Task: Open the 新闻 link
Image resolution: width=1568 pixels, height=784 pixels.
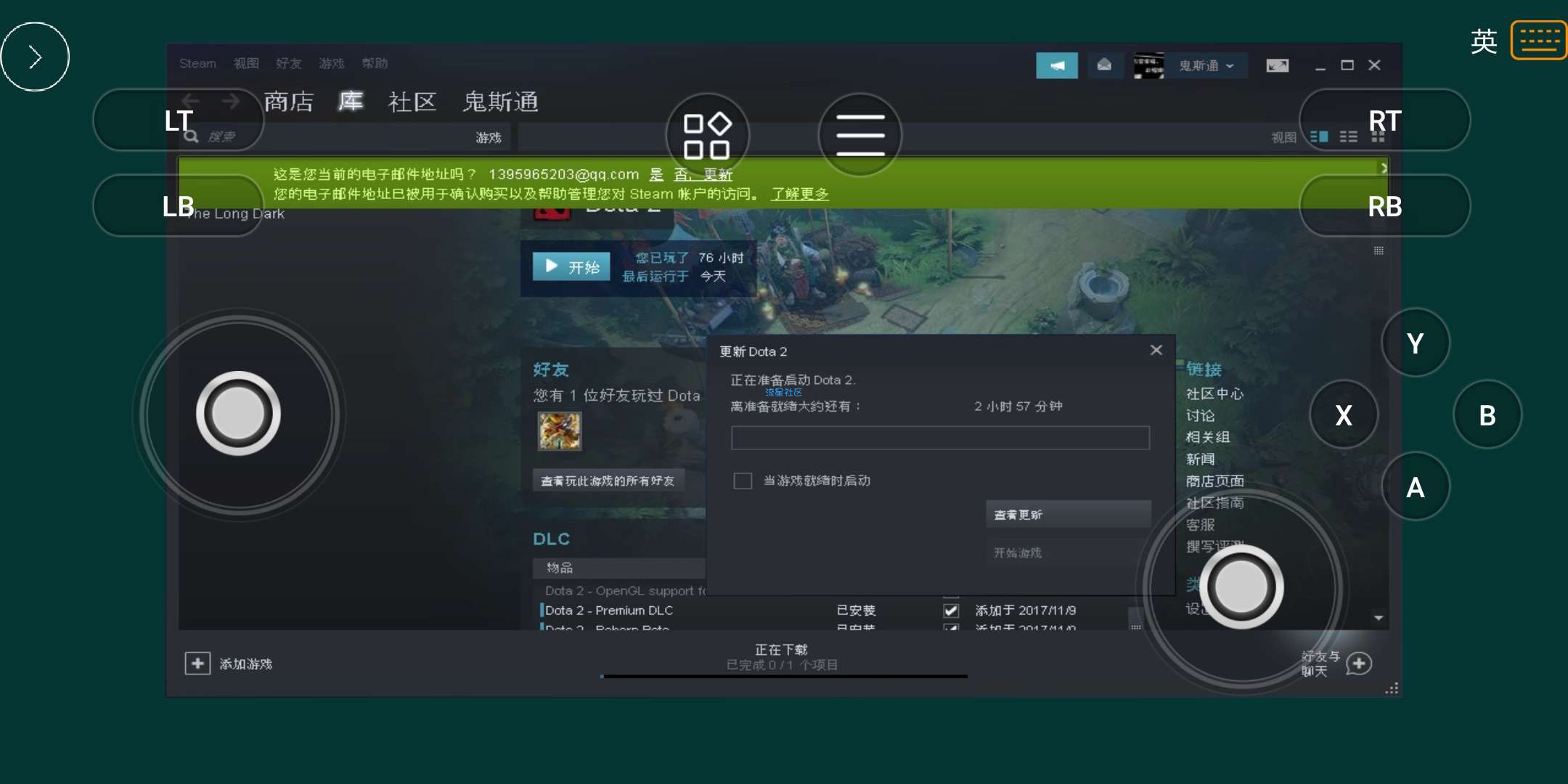Action: pyautogui.click(x=1200, y=459)
